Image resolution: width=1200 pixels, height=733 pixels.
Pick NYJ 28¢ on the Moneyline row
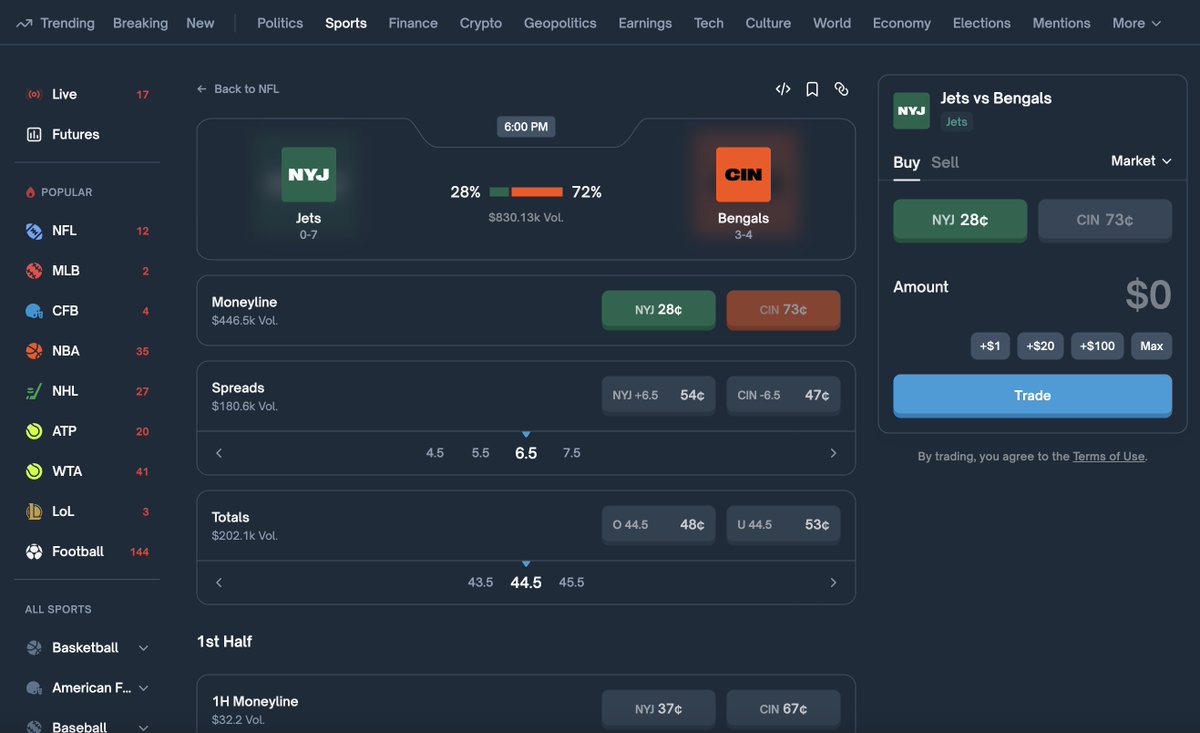658,310
